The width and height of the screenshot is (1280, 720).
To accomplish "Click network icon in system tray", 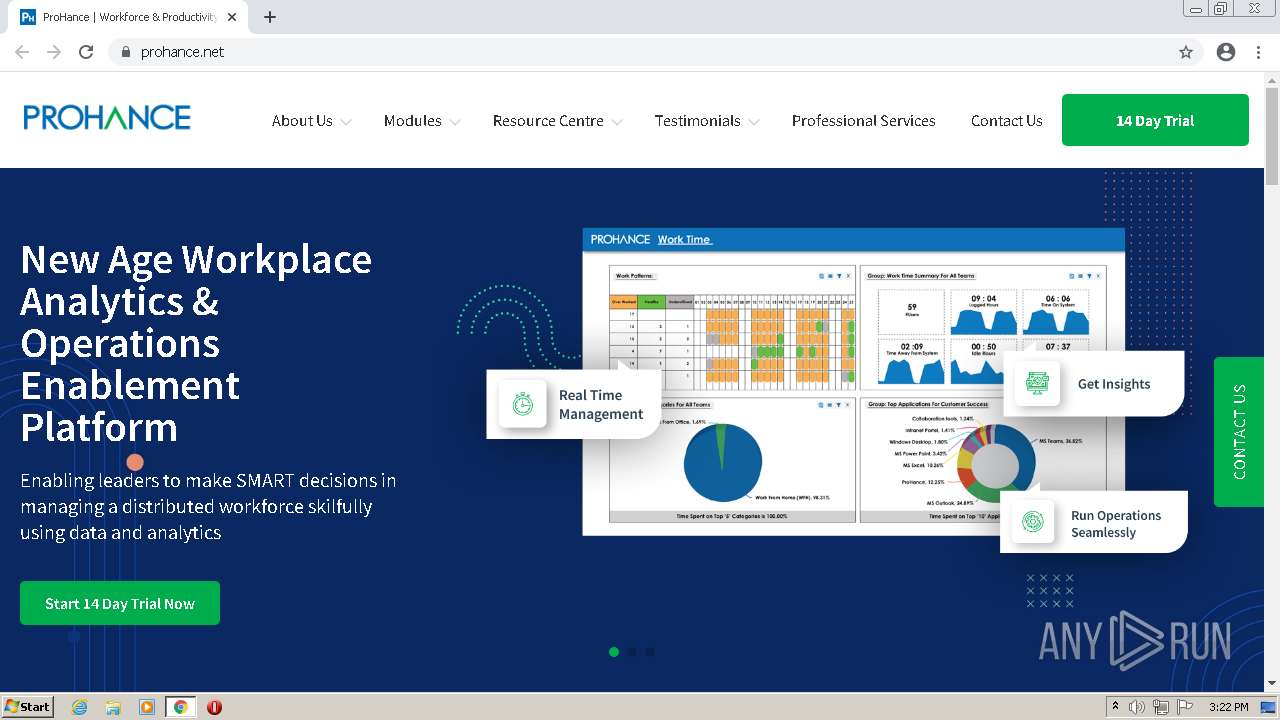I will [x=1161, y=707].
